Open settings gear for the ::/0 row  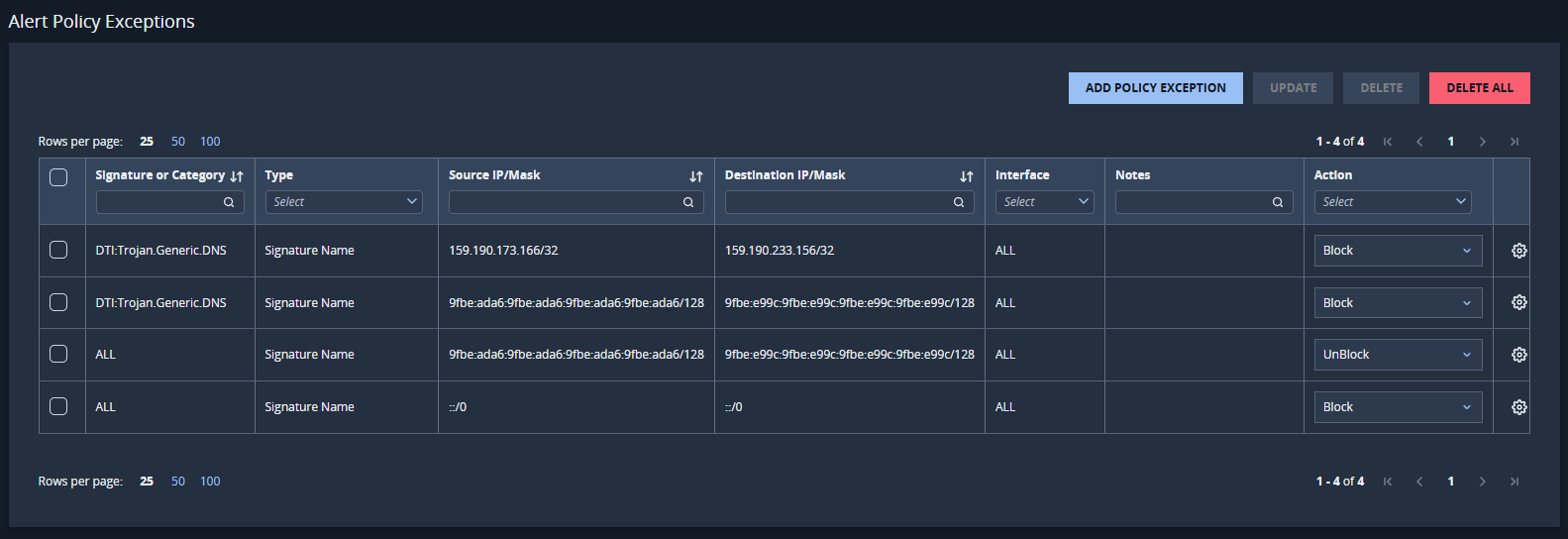click(1518, 407)
